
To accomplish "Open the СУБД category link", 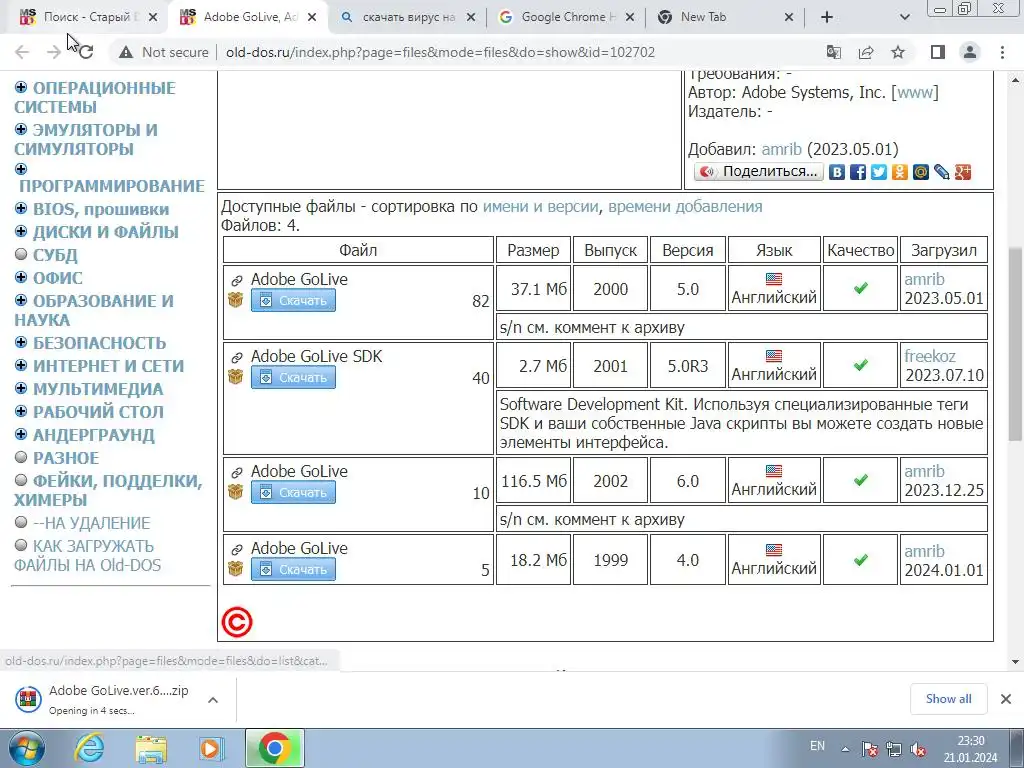I will click(55, 255).
